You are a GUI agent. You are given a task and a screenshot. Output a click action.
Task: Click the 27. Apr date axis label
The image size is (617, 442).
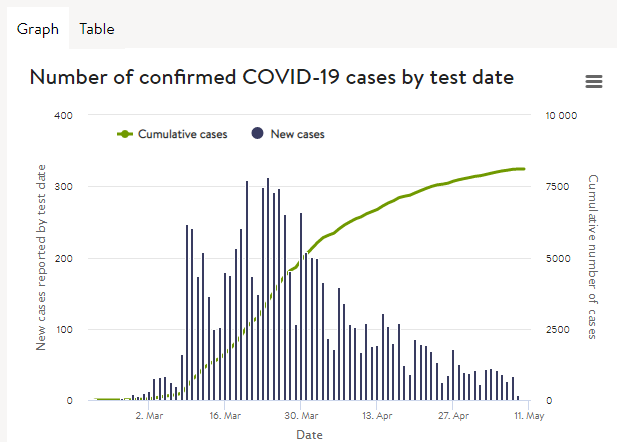pyautogui.click(x=453, y=416)
